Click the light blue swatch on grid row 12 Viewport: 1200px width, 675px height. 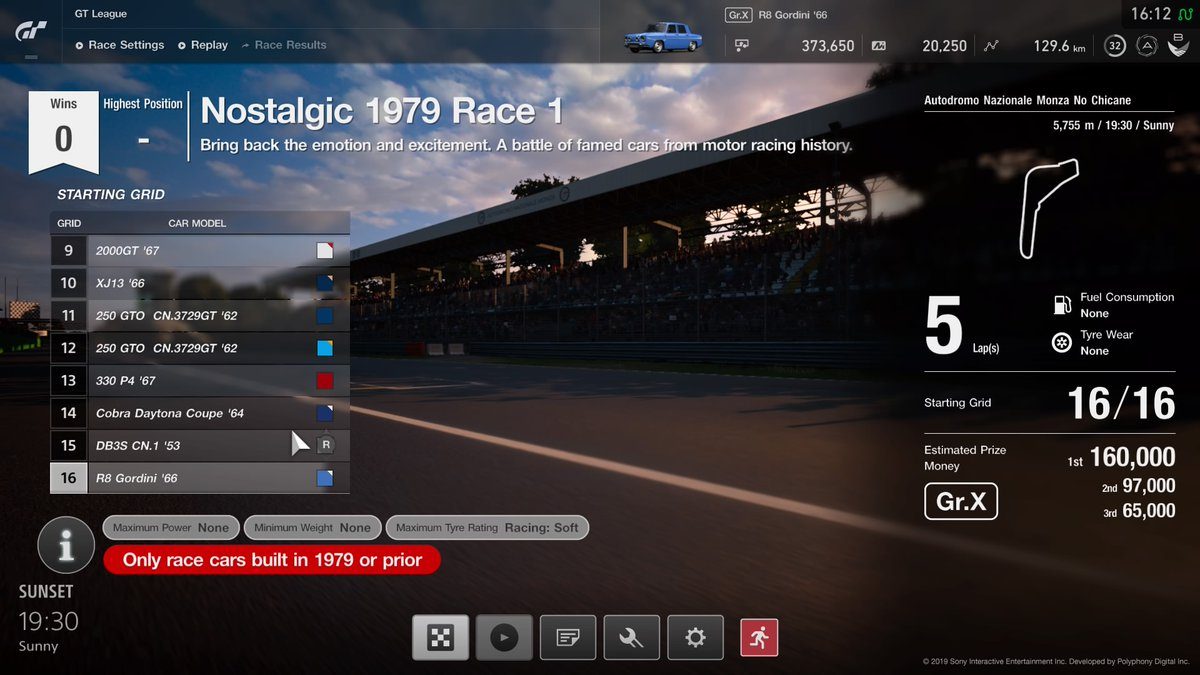pos(324,348)
